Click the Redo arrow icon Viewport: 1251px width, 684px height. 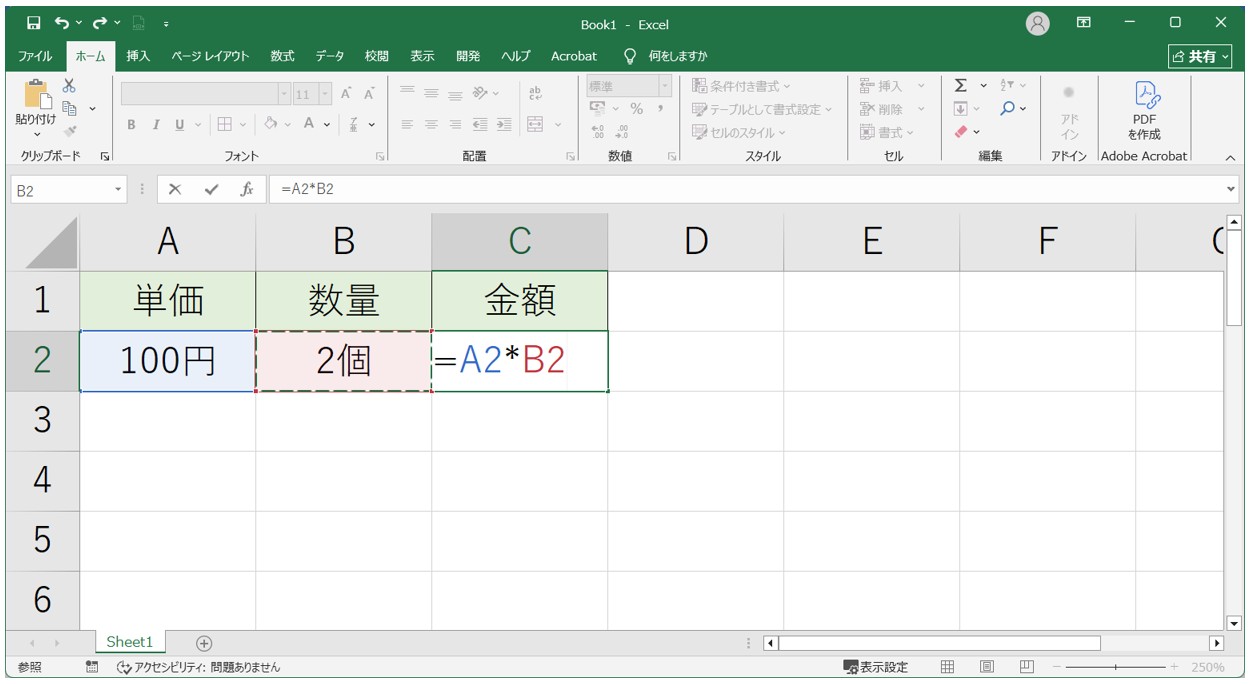click(x=99, y=23)
